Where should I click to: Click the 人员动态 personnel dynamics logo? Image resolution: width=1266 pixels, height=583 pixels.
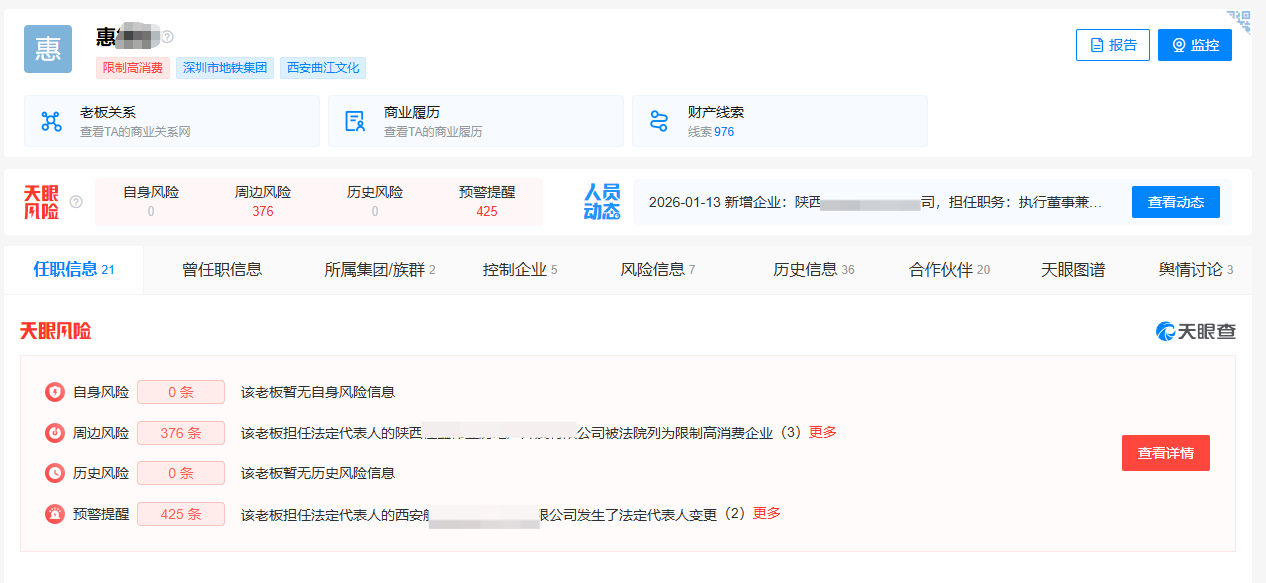click(600, 201)
